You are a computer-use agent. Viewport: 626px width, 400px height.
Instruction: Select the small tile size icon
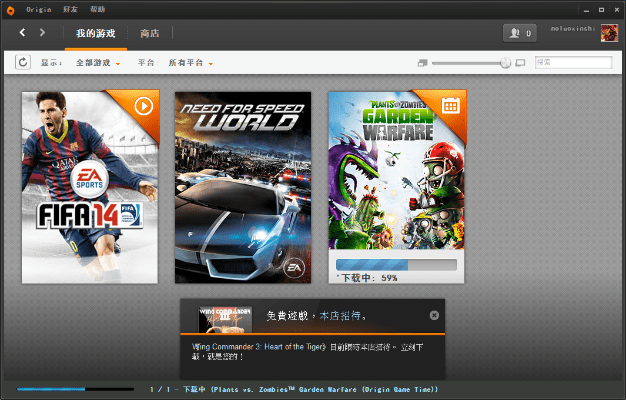pos(423,63)
